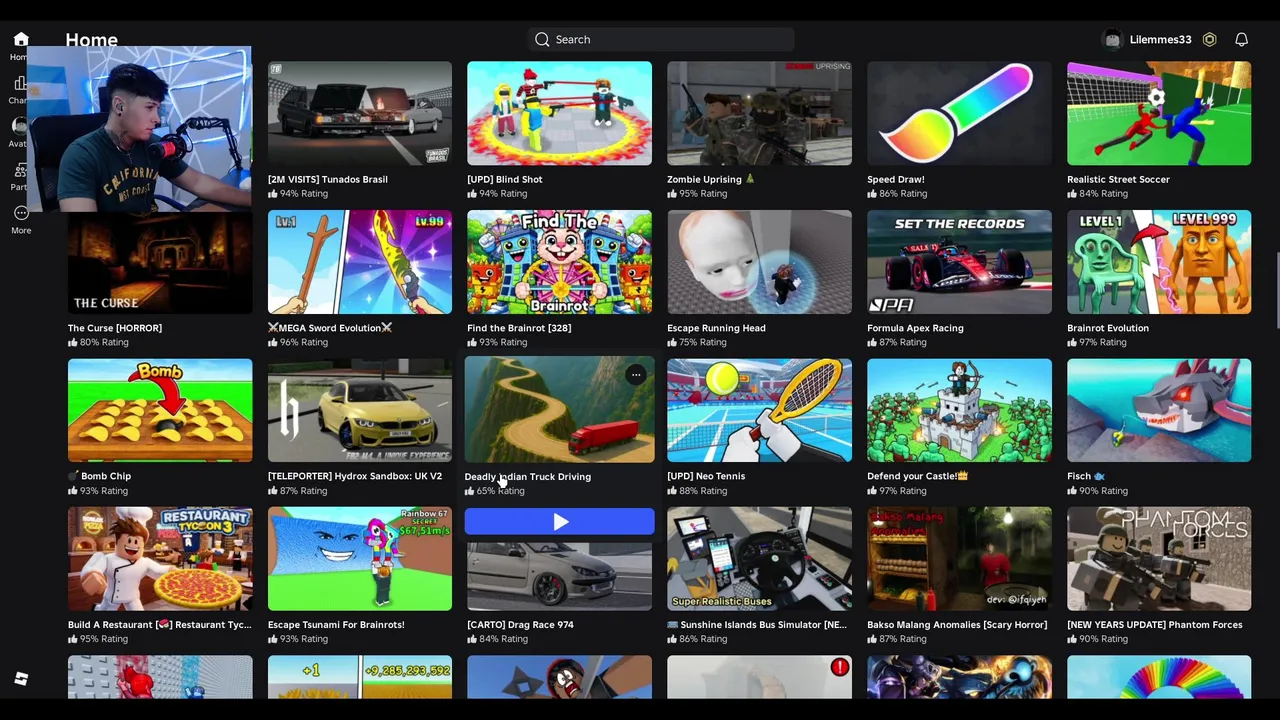The width and height of the screenshot is (1280, 720).
Task: Open Lilemmes33 profile avatar
Action: pos(1113,40)
